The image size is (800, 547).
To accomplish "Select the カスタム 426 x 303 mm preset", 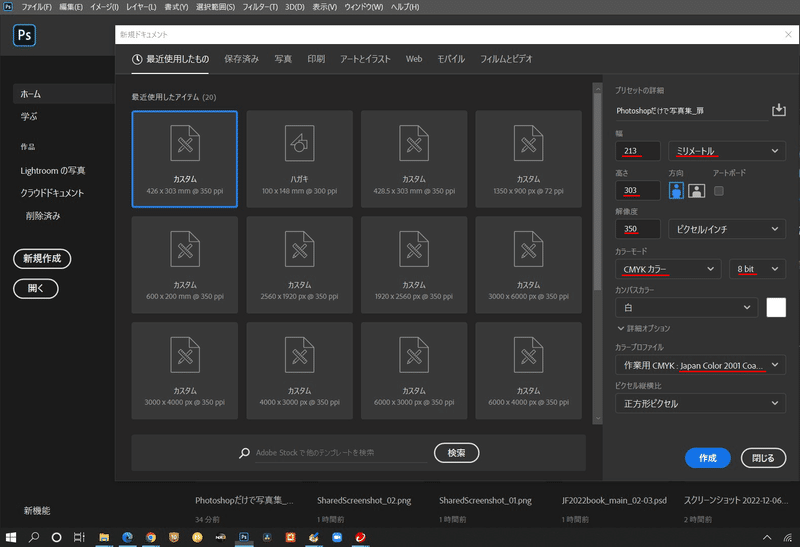I will 185,159.
